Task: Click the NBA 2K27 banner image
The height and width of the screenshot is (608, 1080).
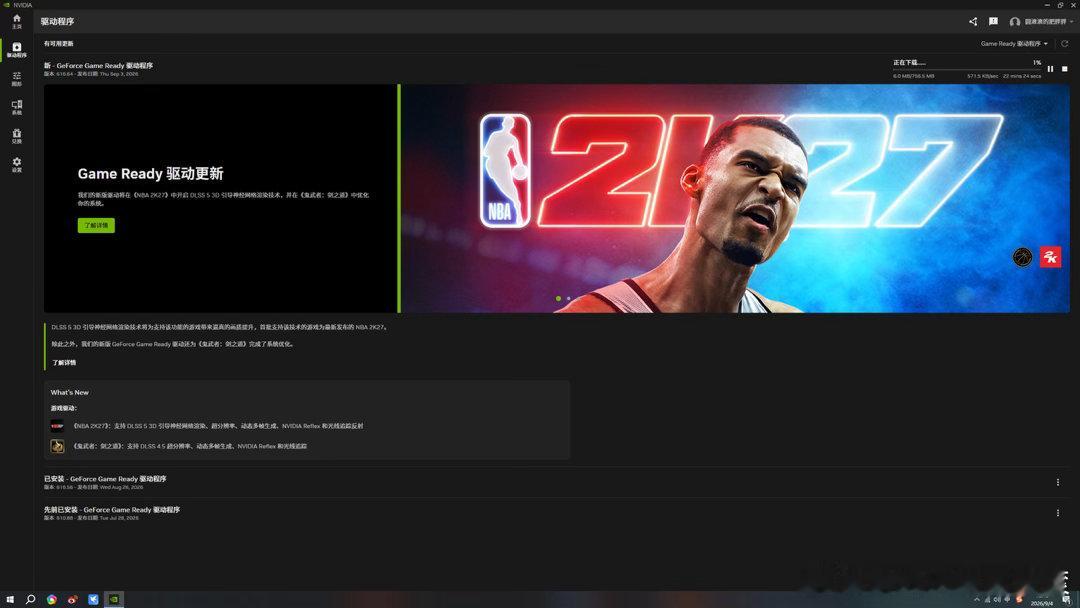Action: 735,198
